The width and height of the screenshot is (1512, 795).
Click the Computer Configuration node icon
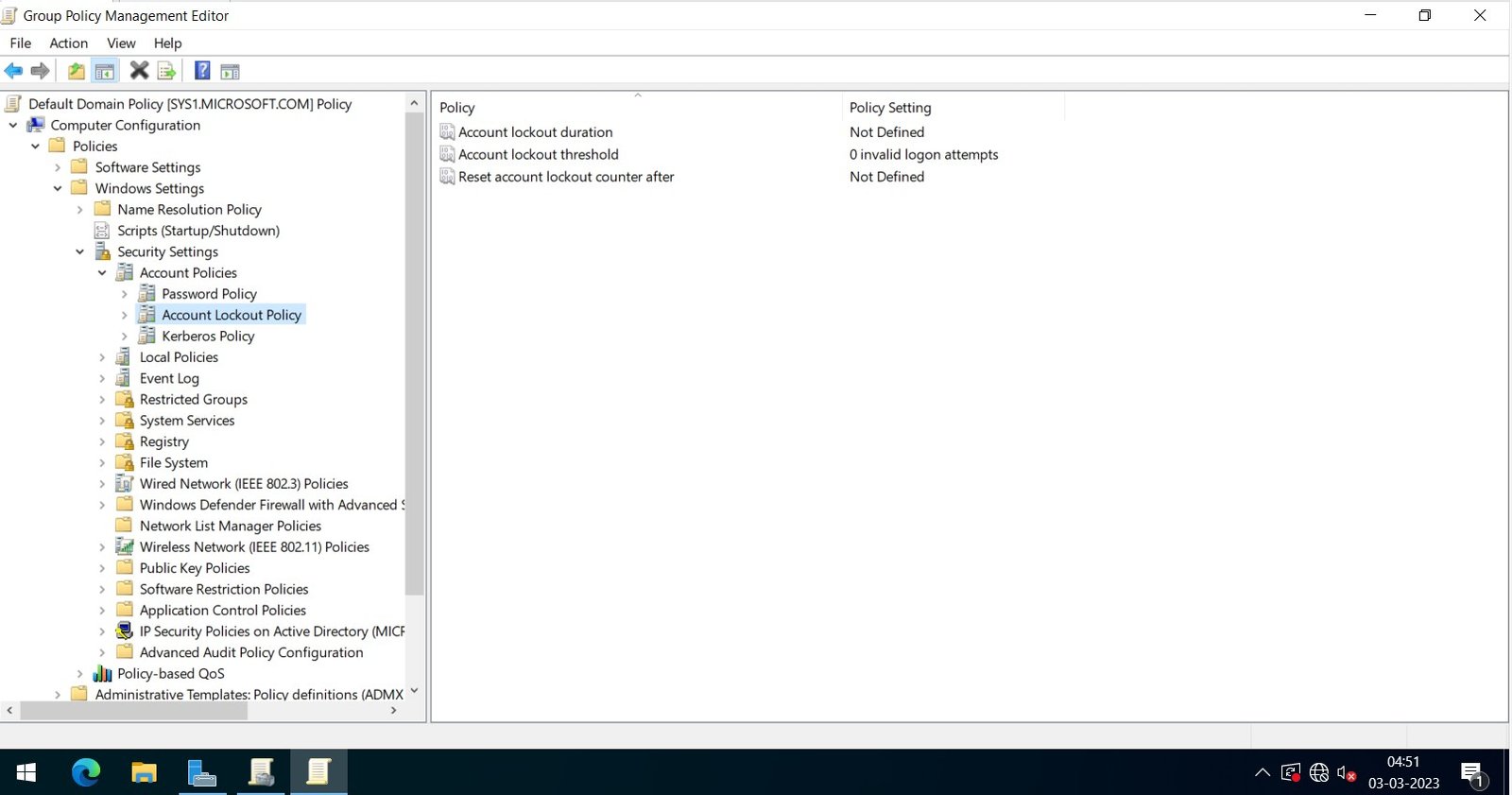36,125
